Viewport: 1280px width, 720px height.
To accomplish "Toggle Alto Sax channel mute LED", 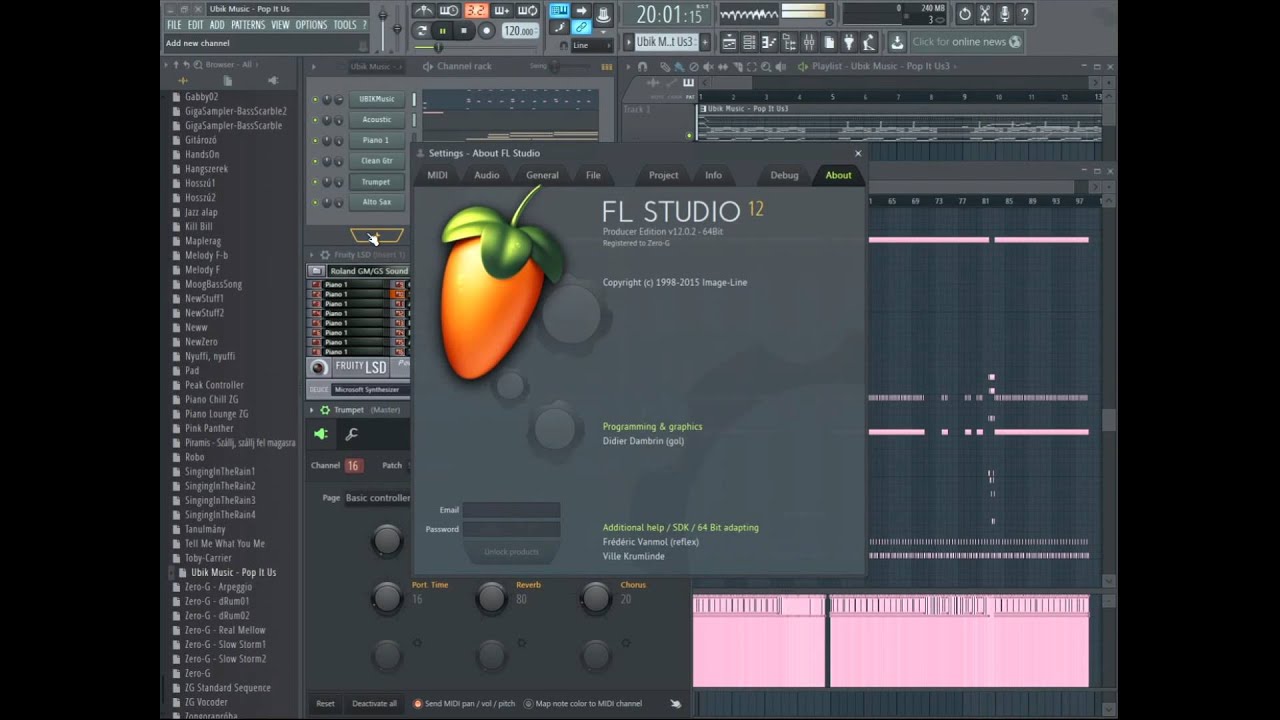I will point(315,202).
